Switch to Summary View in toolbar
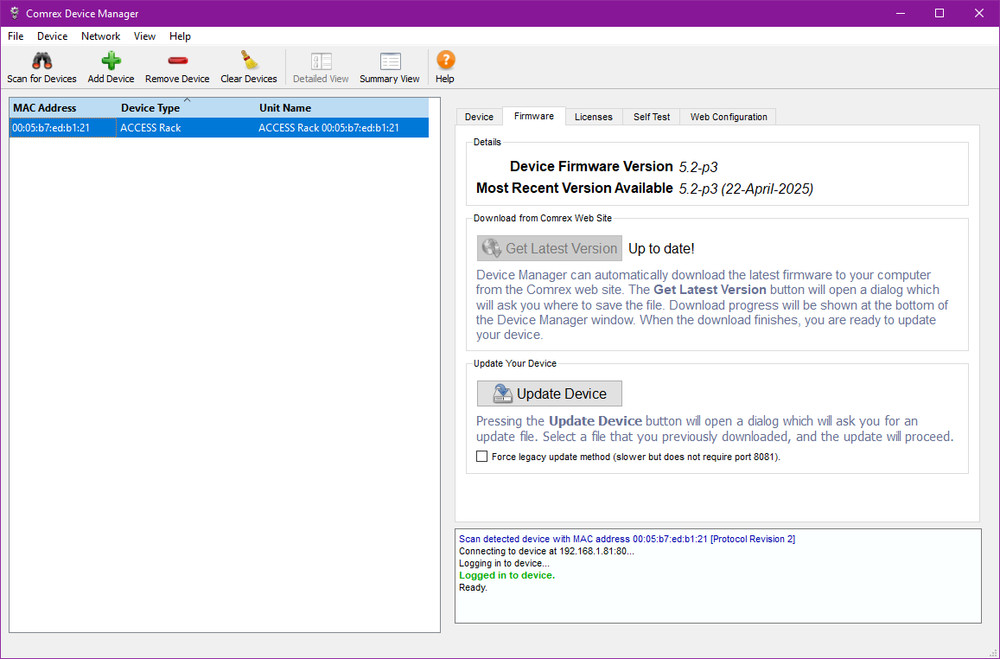This screenshot has width=1000, height=659. [x=389, y=61]
